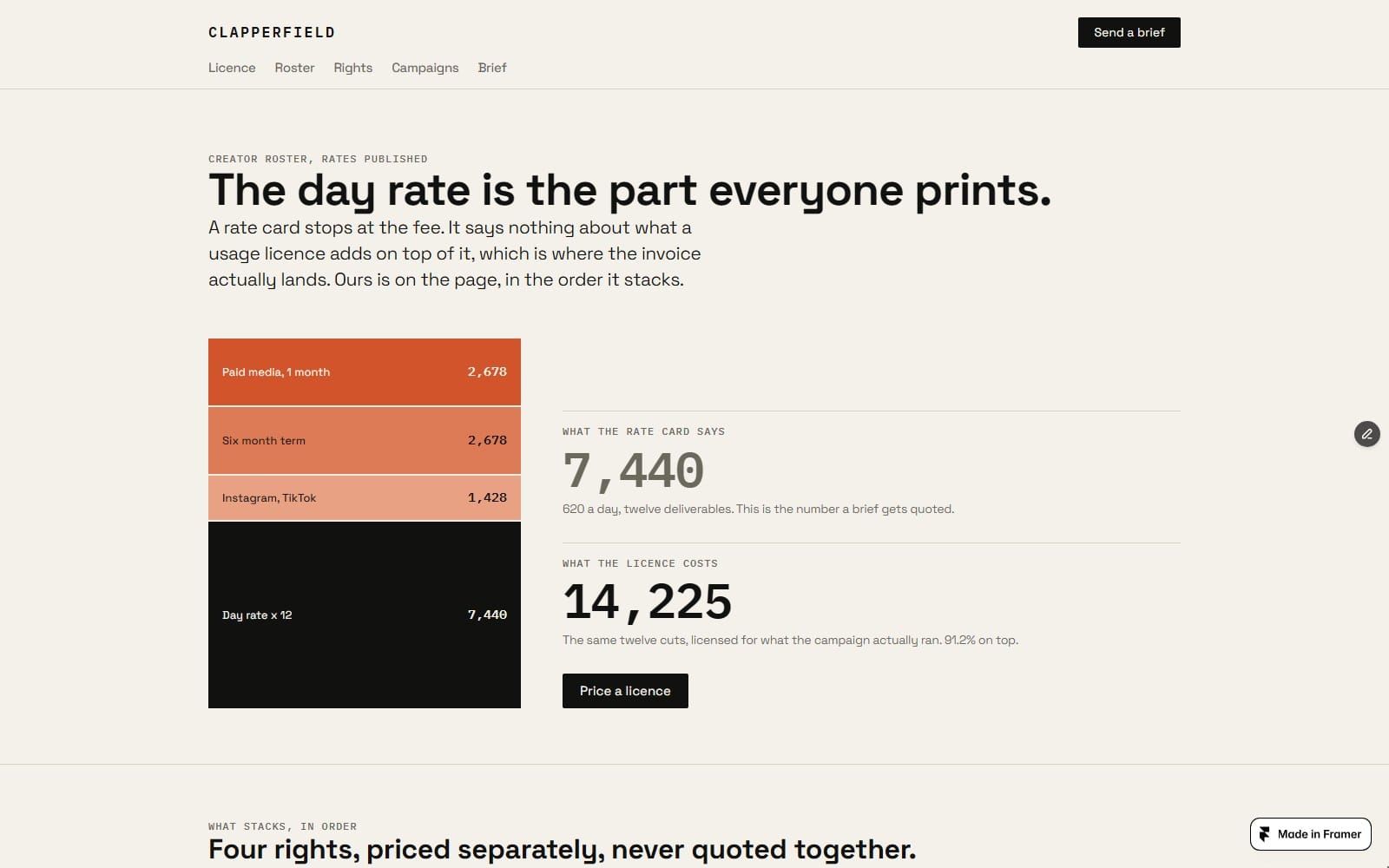
Task: Click the CLAPPERFIELD logo
Action: [x=272, y=32]
